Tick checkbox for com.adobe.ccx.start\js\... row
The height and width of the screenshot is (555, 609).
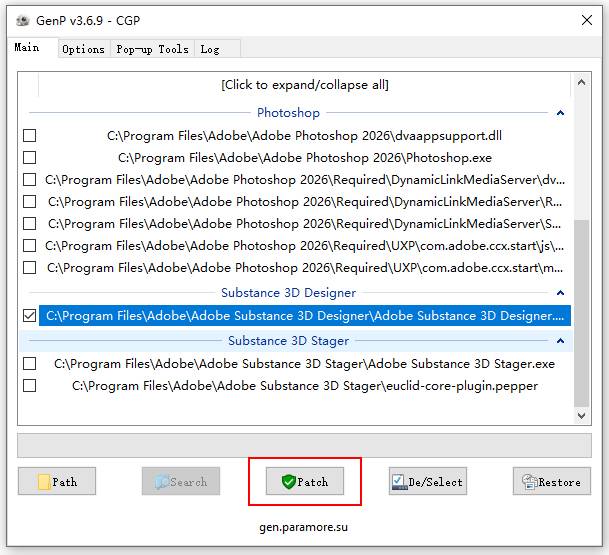tap(30, 246)
